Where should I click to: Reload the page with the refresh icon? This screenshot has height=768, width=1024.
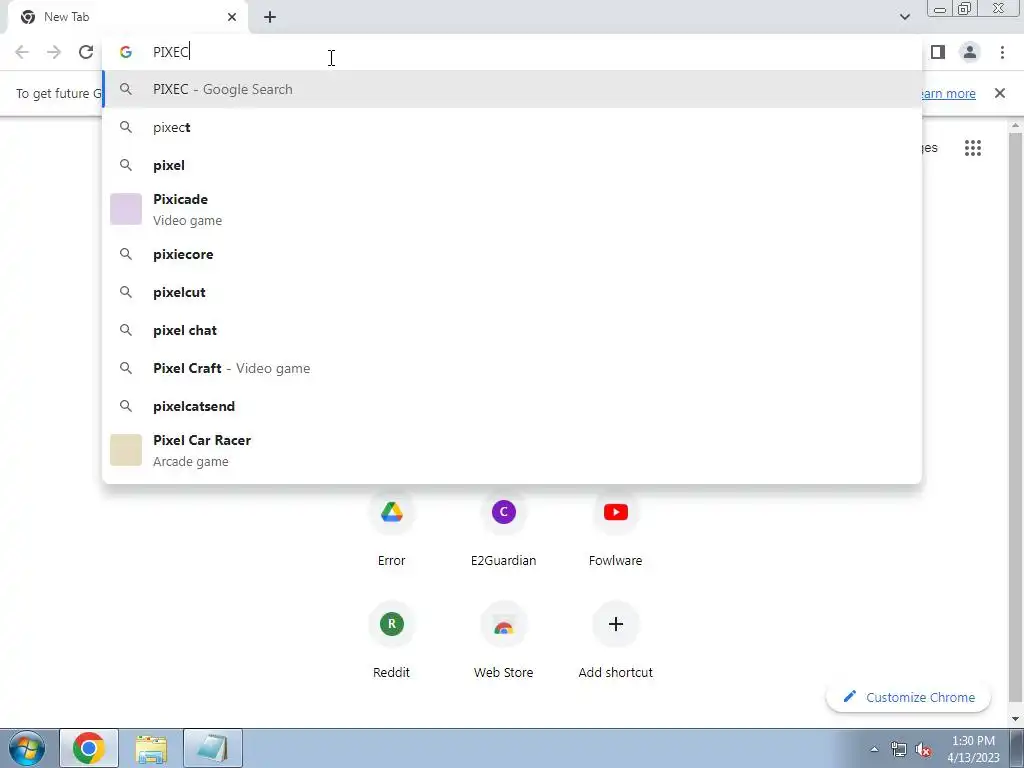(86, 52)
